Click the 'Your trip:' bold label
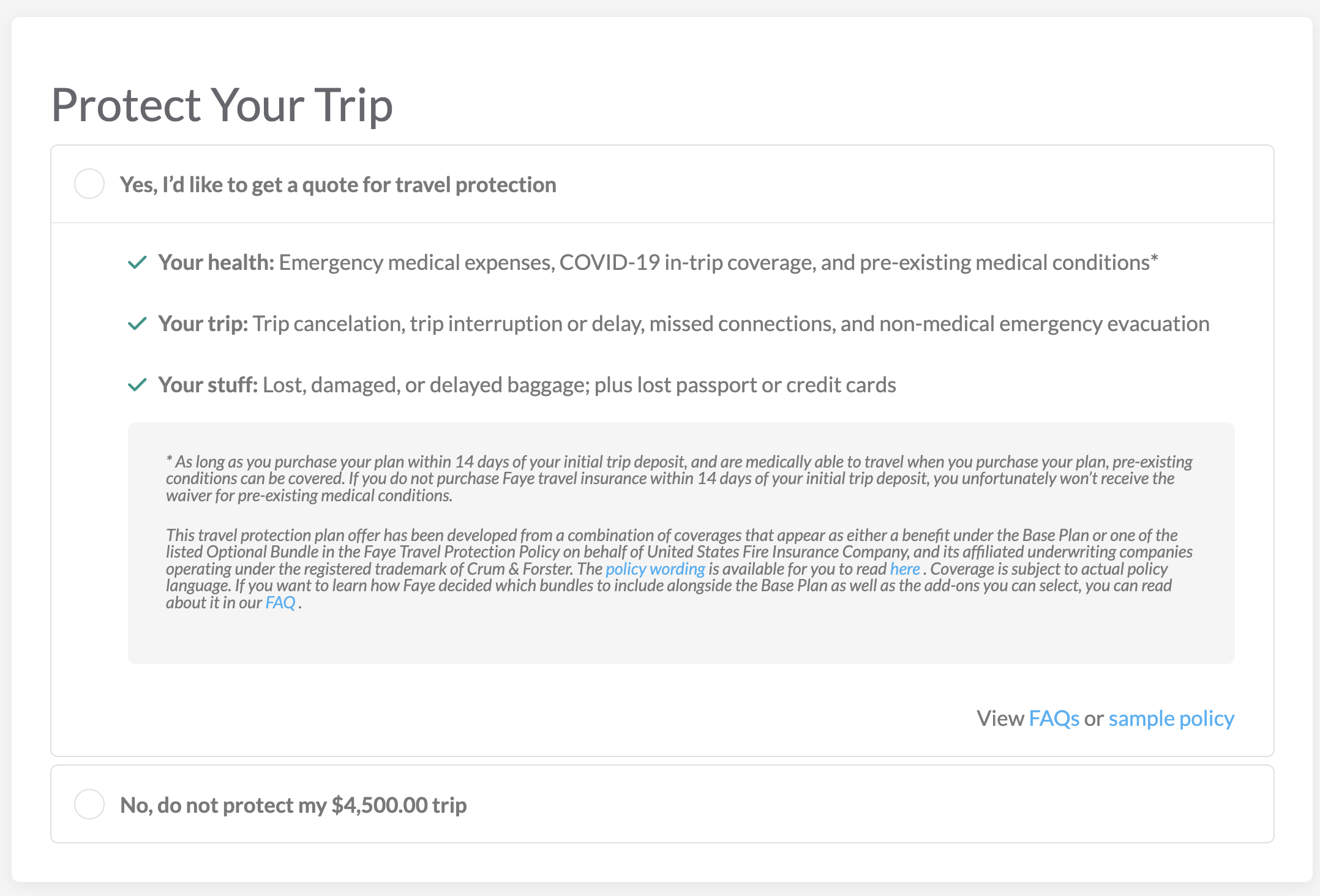This screenshot has height=896, width=1320. [203, 324]
